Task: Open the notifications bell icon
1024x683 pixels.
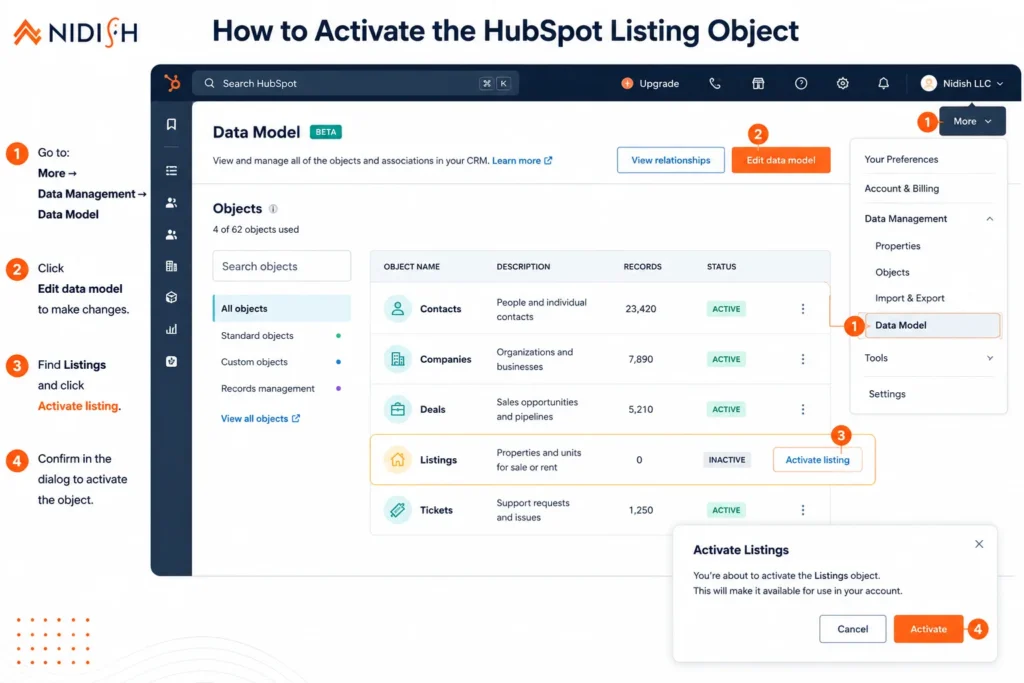Action: click(883, 83)
